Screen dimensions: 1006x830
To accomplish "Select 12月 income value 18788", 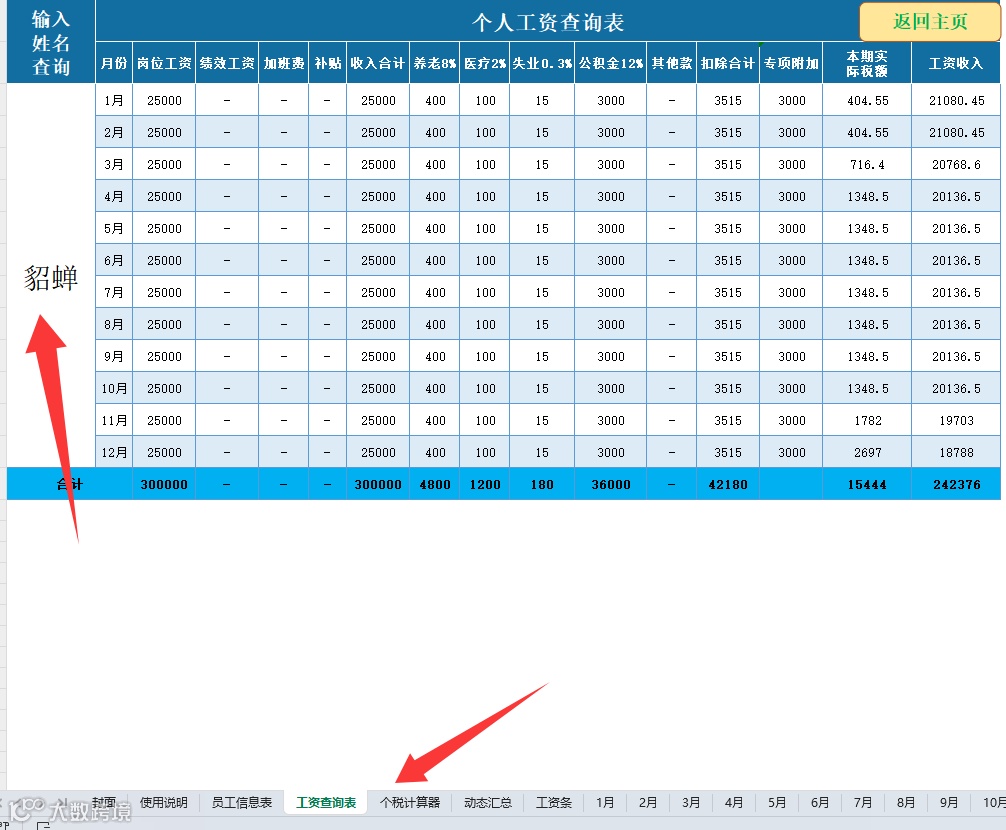I will pos(956,452).
